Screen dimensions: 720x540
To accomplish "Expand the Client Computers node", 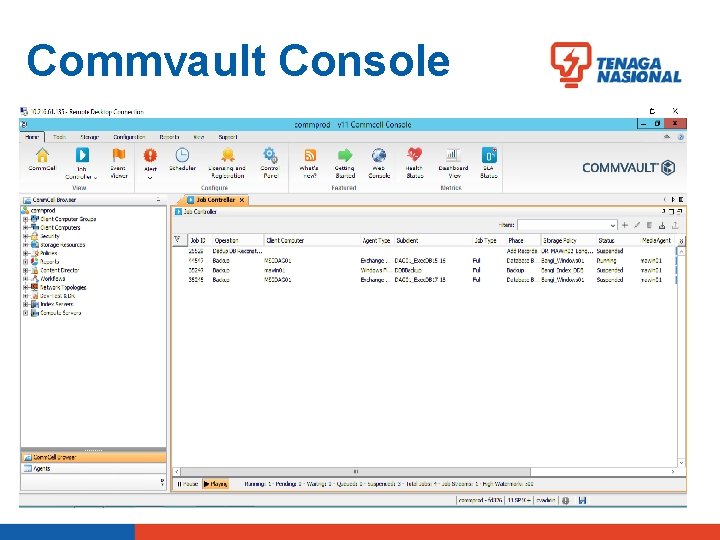I will click(26, 228).
